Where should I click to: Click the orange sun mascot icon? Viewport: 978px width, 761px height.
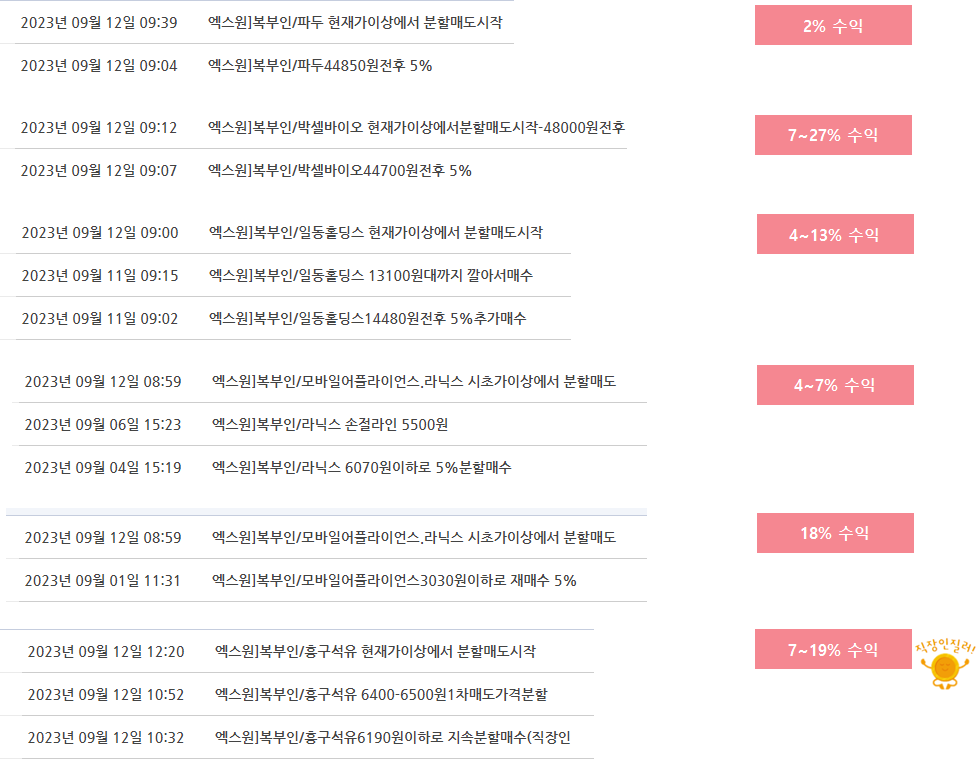click(945, 668)
